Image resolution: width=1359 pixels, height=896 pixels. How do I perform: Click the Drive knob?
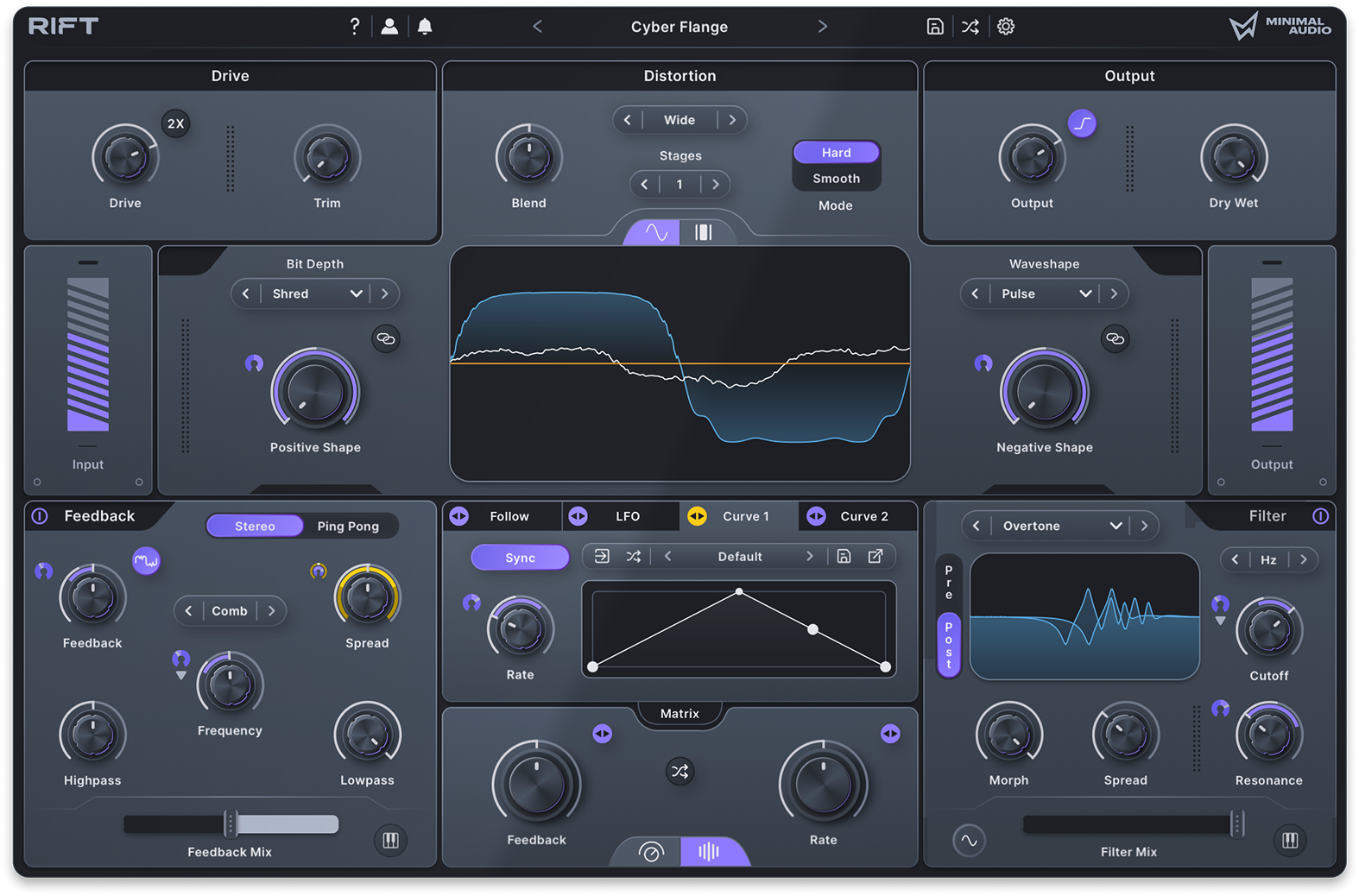[x=125, y=158]
